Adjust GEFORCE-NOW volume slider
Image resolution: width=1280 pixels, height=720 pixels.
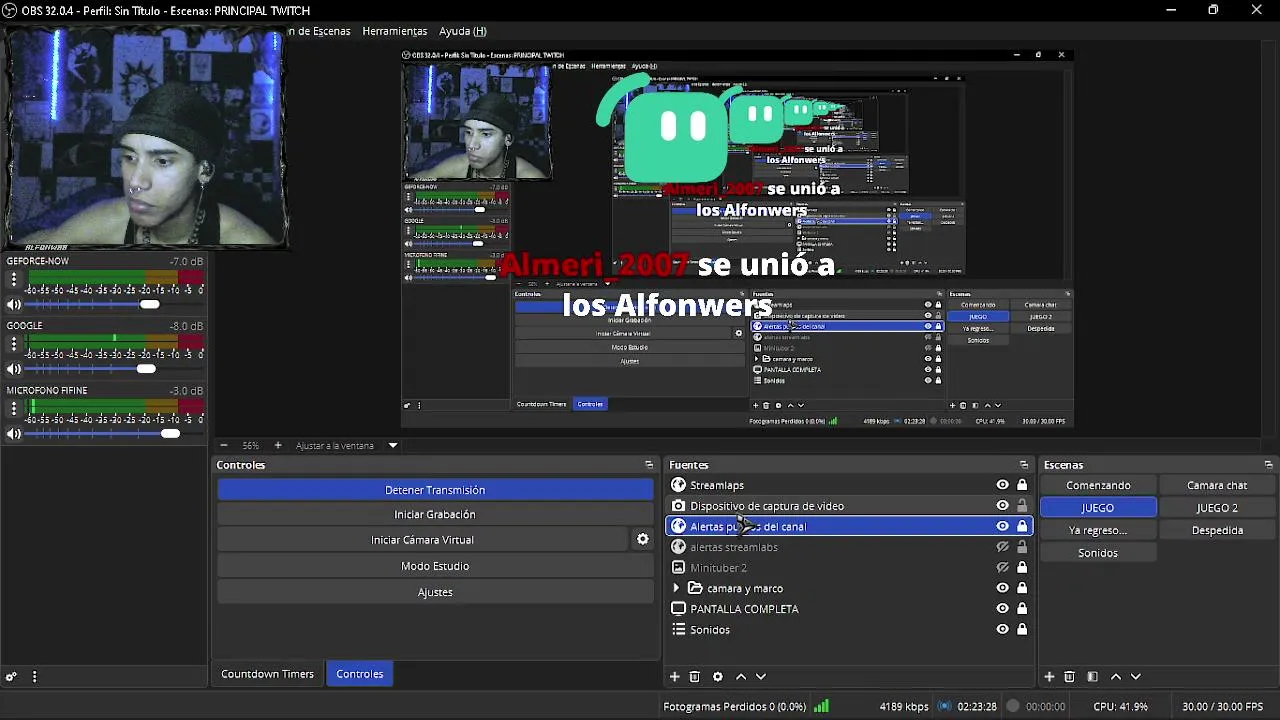pos(150,304)
